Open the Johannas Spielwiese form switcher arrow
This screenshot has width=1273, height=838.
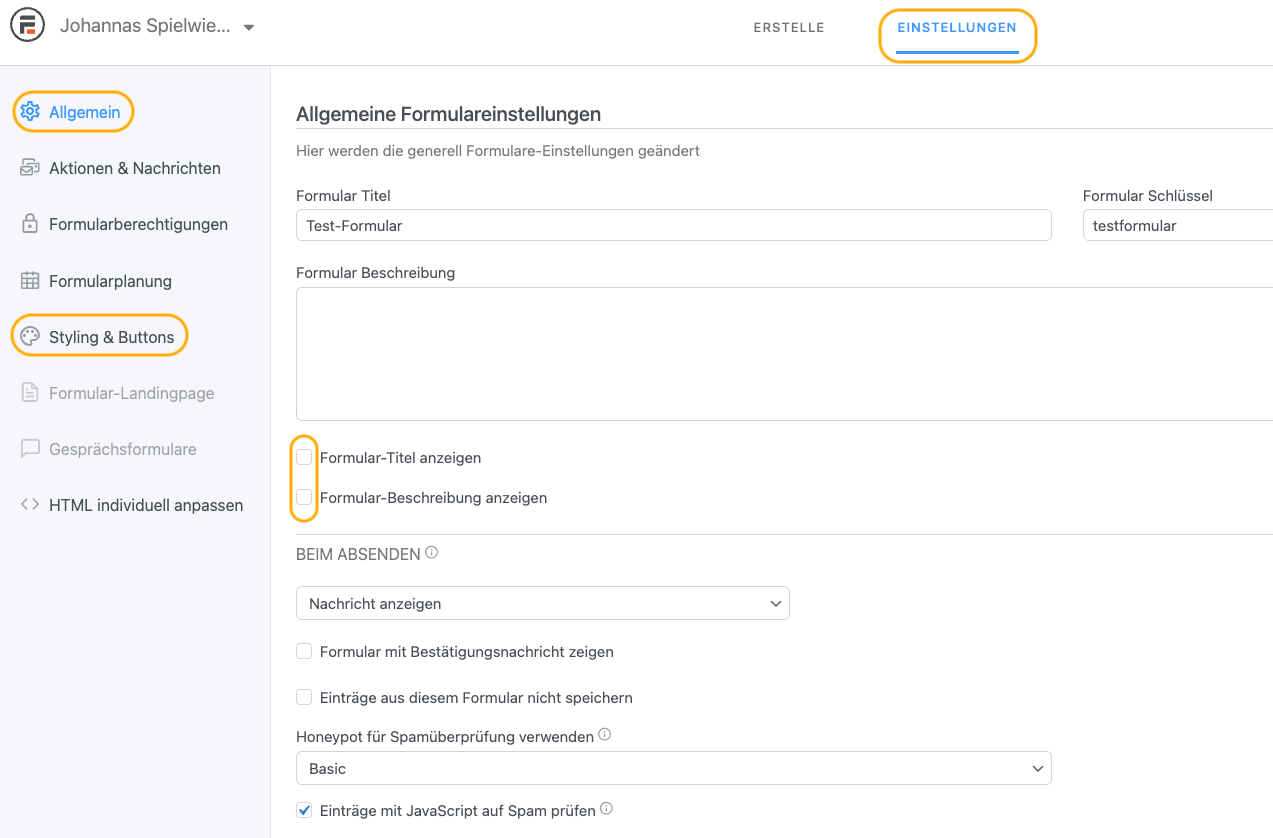coord(249,27)
